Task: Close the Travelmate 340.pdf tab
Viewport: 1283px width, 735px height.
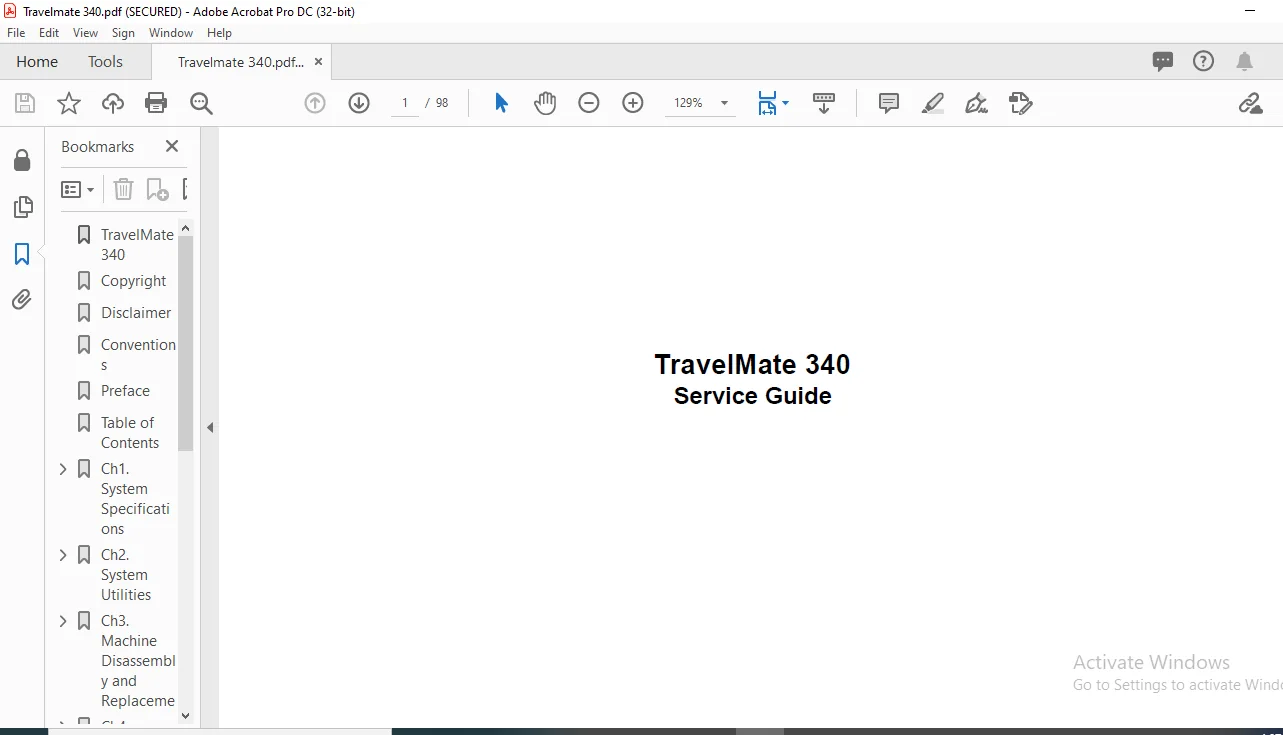Action: pos(319,62)
